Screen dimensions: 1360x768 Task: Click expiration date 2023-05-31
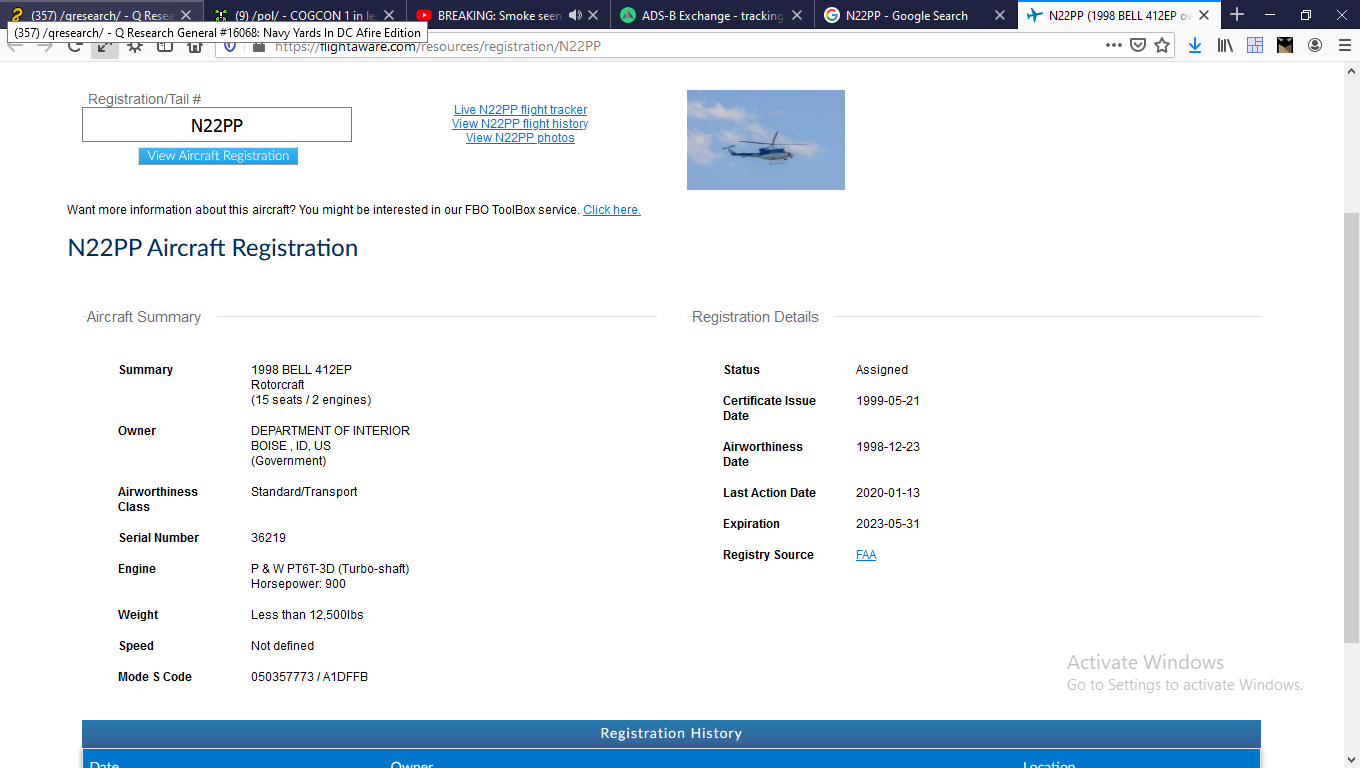888,524
